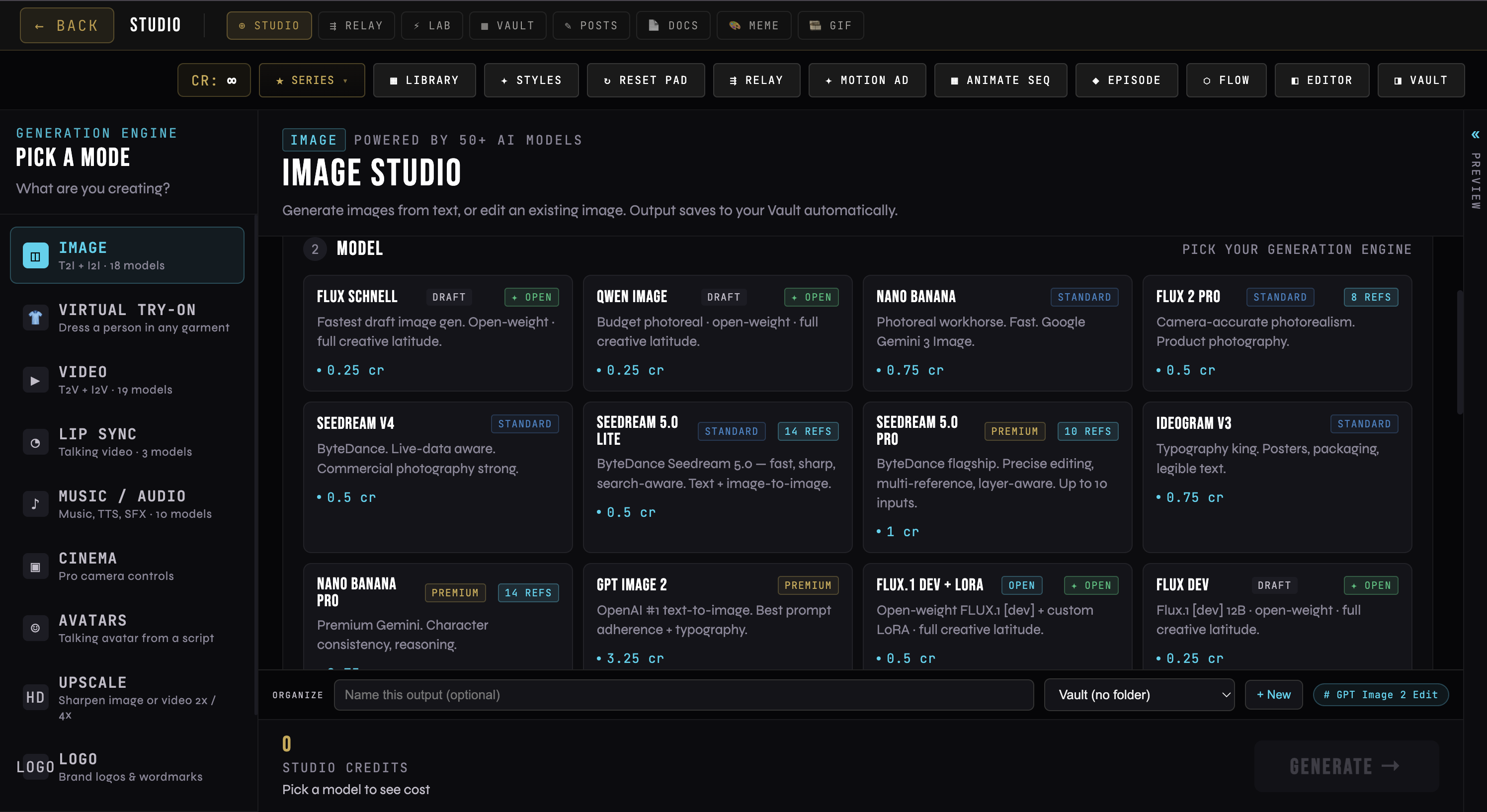Open the Vault (no folder) dropdown
Viewport: 1487px width, 812px height.
click(1139, 695)
